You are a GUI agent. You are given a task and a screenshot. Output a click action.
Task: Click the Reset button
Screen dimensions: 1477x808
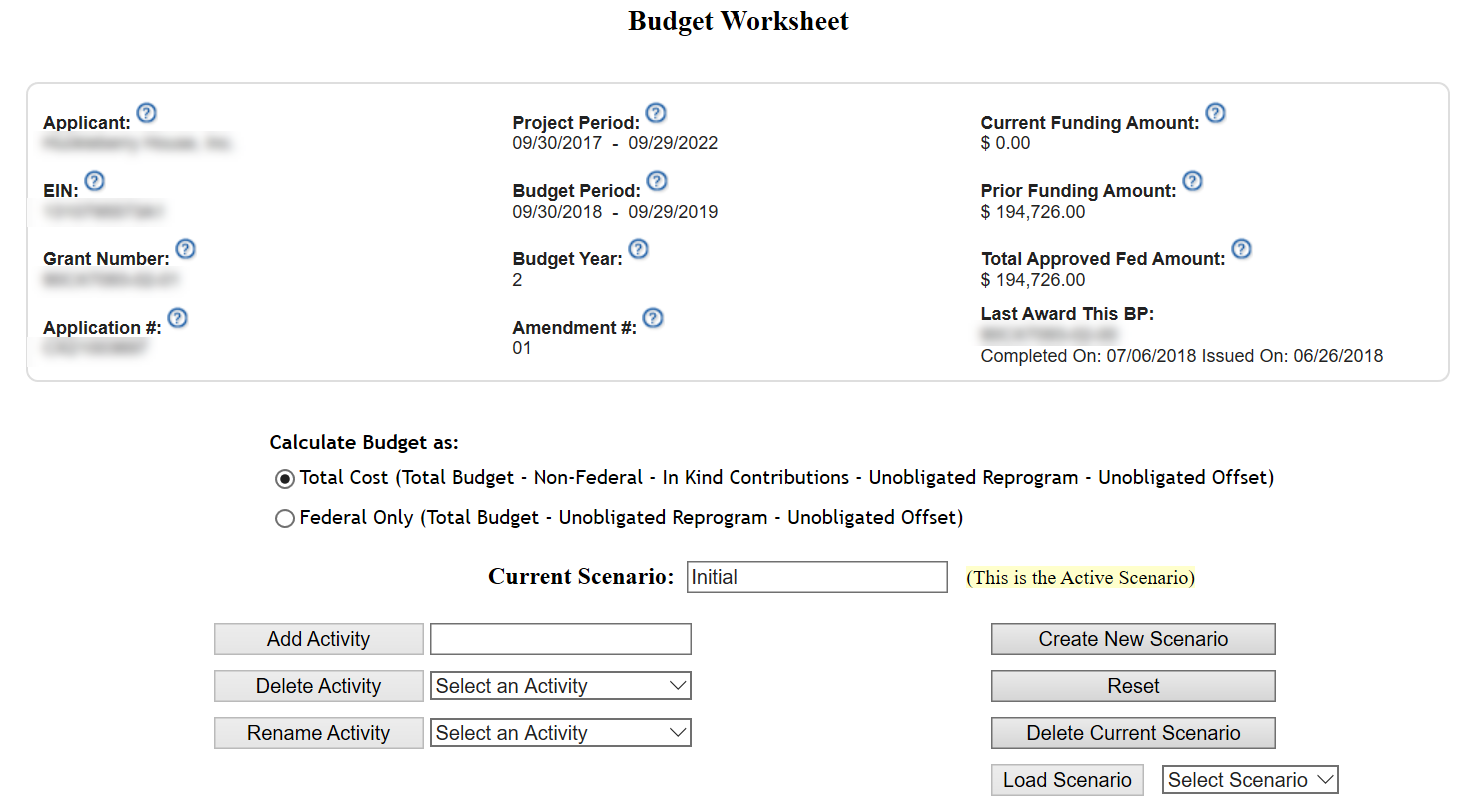tap(1133, 686)
